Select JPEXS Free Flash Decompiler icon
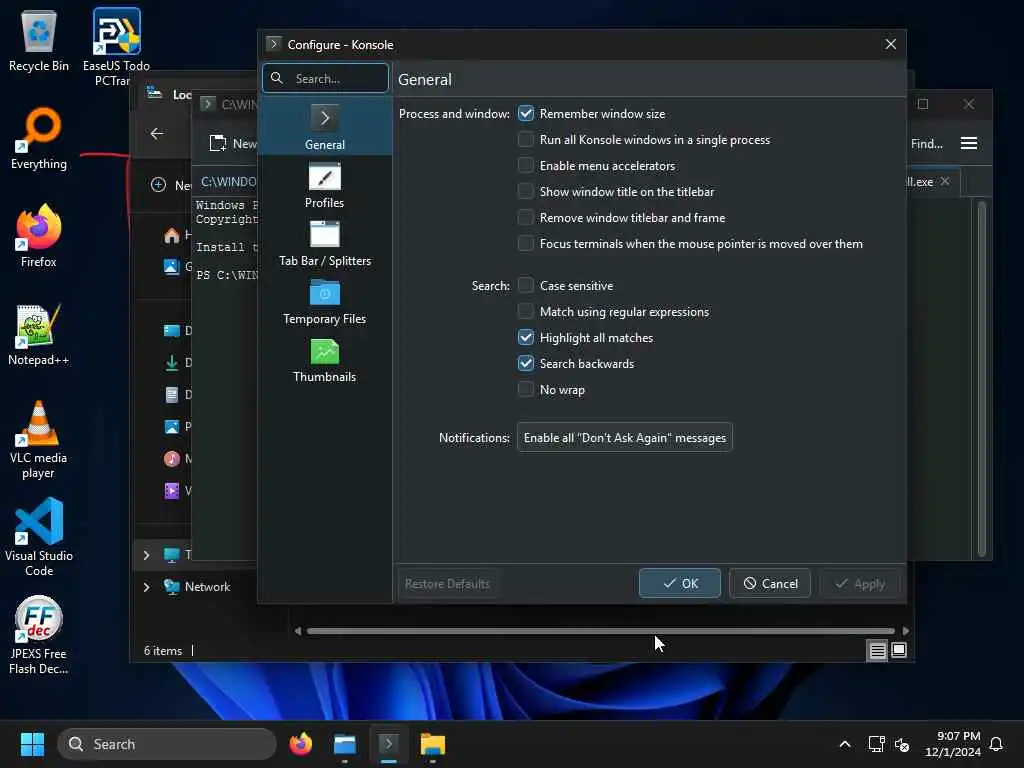The image size is (1024, 768). pos(39,635)
